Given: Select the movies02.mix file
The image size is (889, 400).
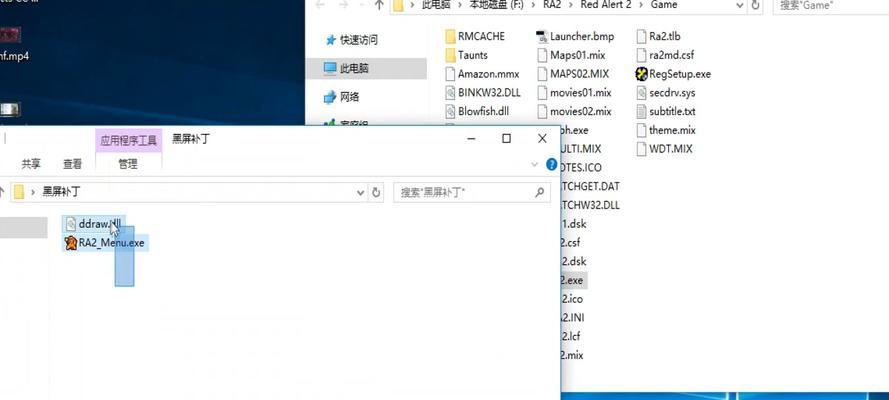Looking at the screenshot, I should coord(574,111).
